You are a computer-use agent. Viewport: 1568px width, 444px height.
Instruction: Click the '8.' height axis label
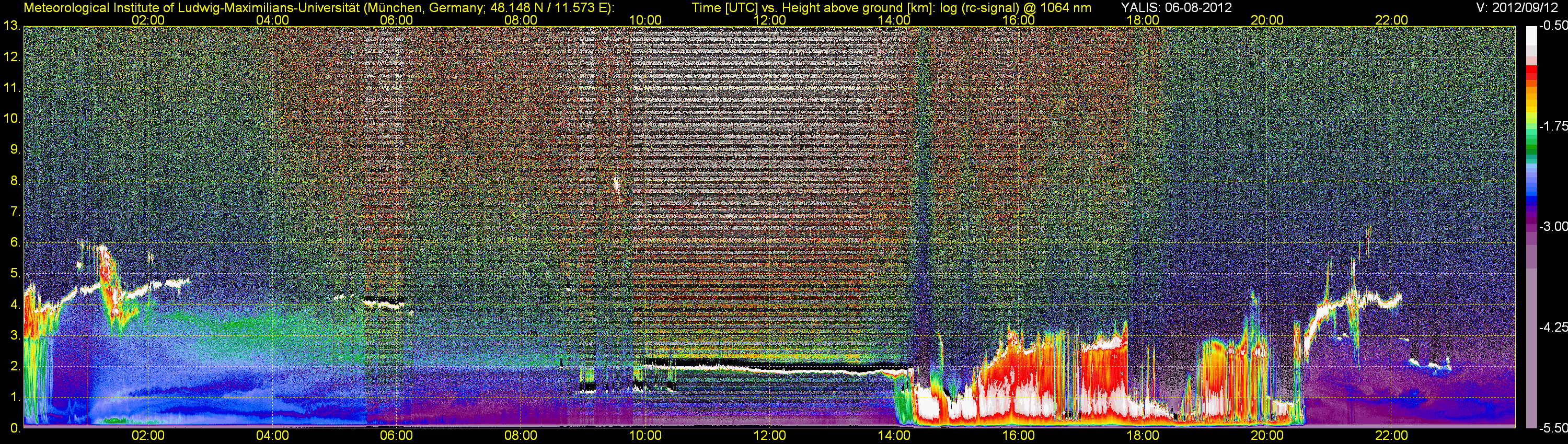coord(15,181)
